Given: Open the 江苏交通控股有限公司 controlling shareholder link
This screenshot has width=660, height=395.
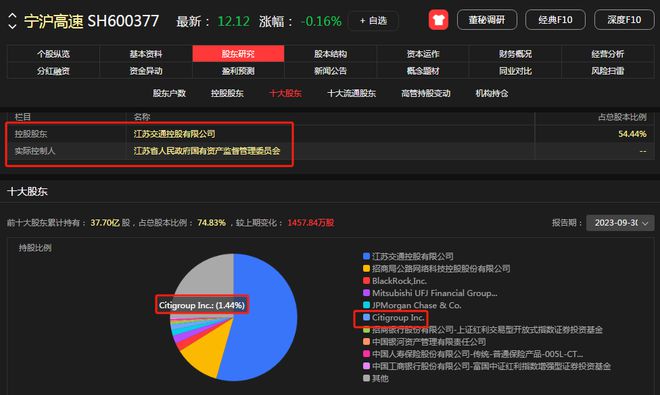Looking at the screenshot, I should (x=174, y=134).
